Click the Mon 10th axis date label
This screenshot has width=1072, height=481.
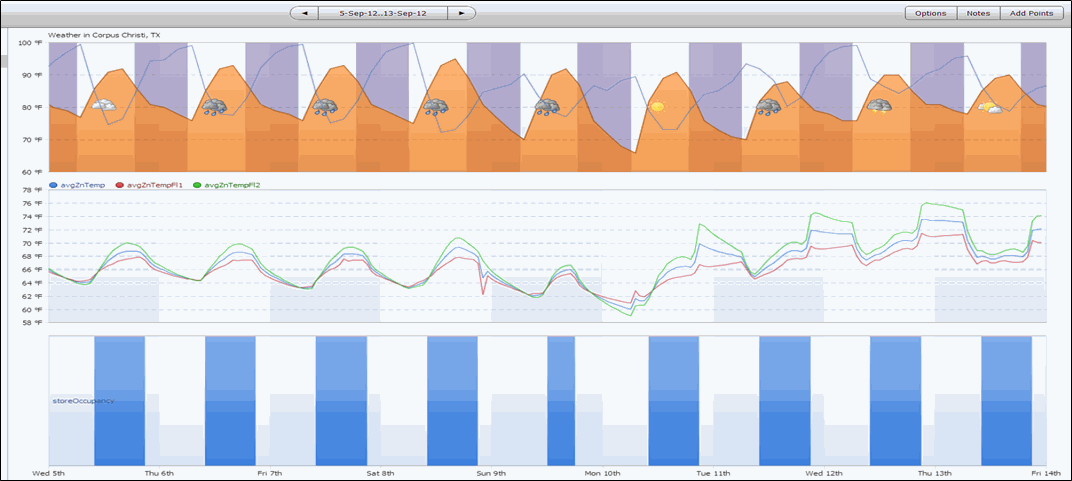point(601,472)
